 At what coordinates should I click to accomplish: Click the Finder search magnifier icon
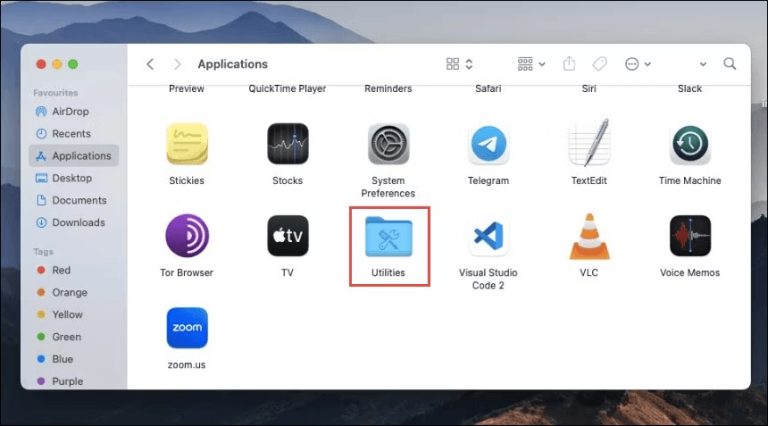click(x=730, y=64)
